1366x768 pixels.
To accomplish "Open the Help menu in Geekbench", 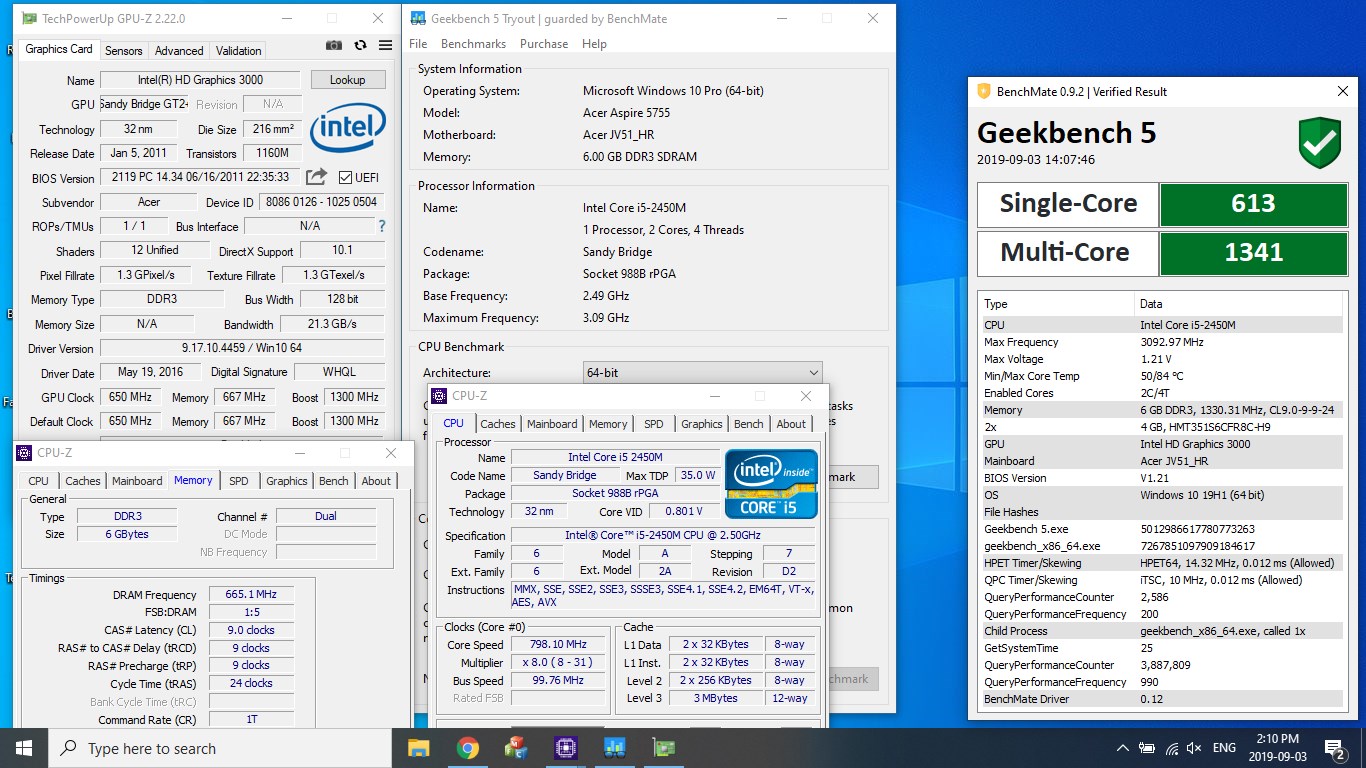I will [x=594, y=44].
